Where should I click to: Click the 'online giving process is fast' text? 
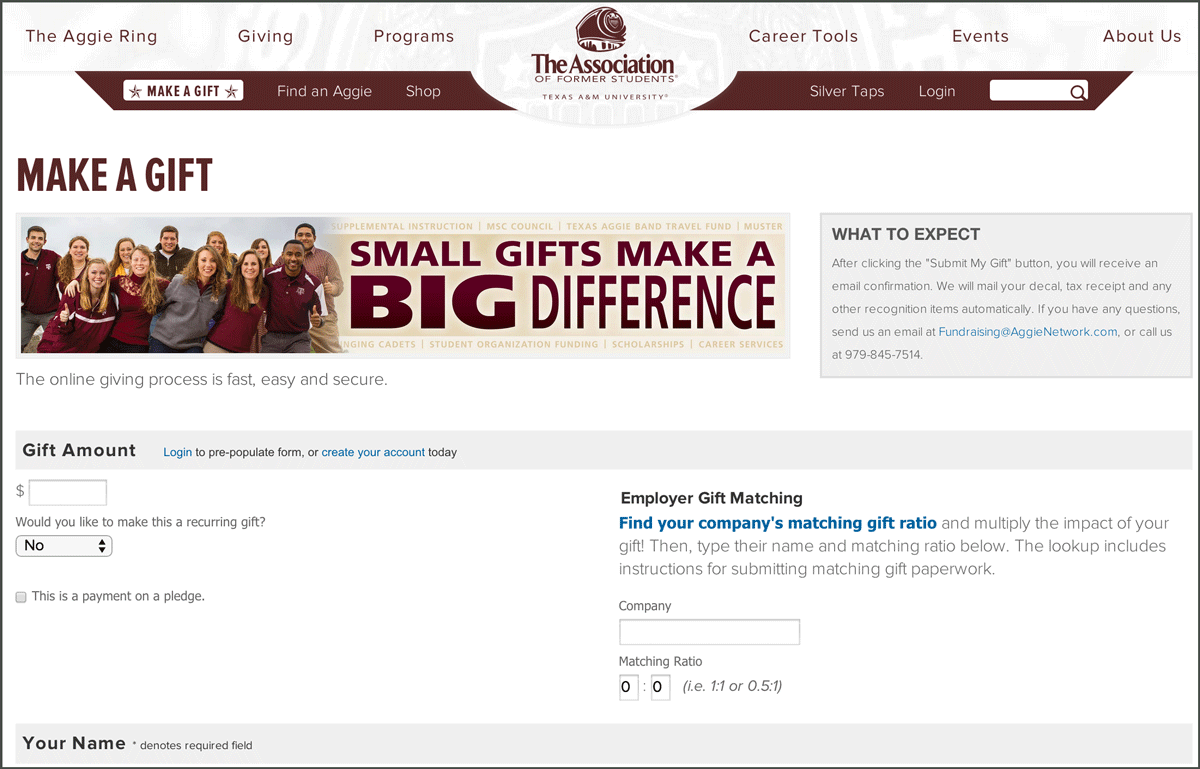tap(201, 380)
